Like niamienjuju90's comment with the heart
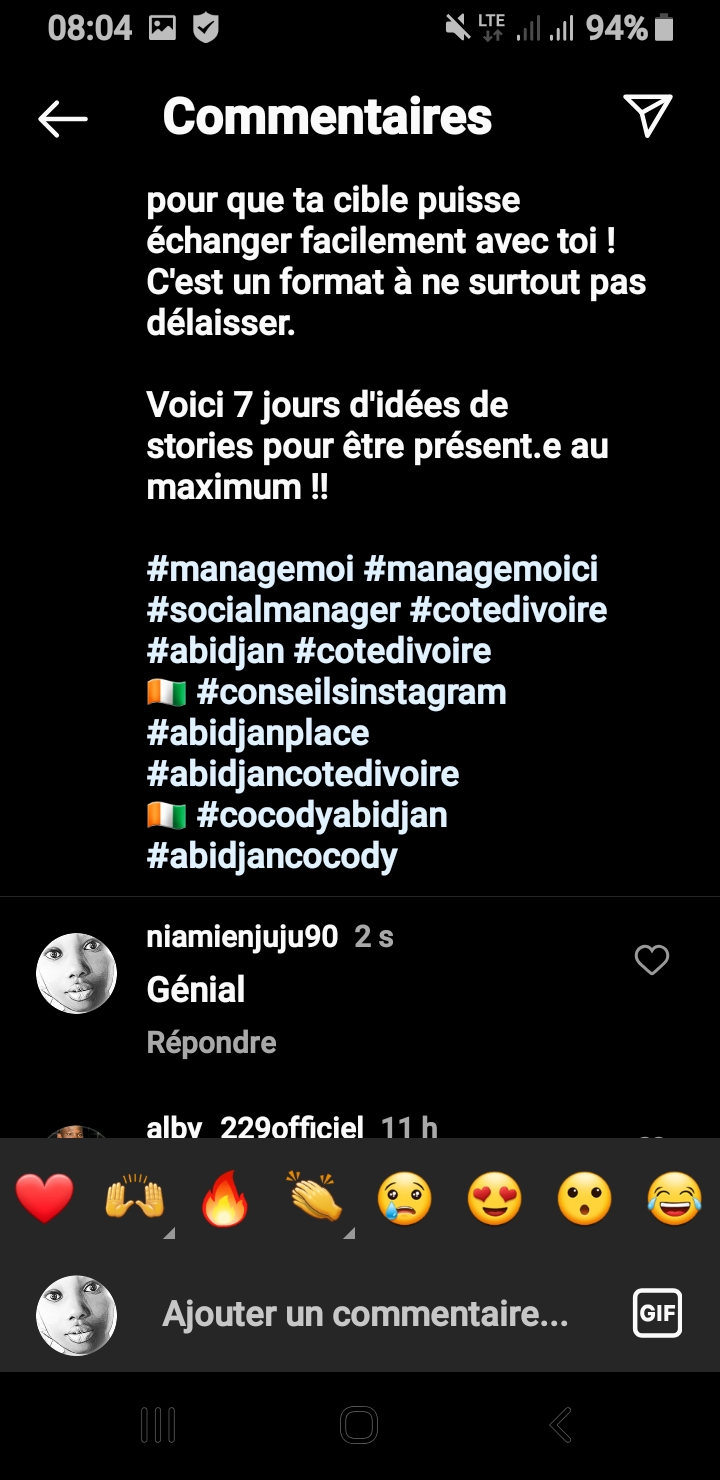720x1480 pixels. pos(651,961)
